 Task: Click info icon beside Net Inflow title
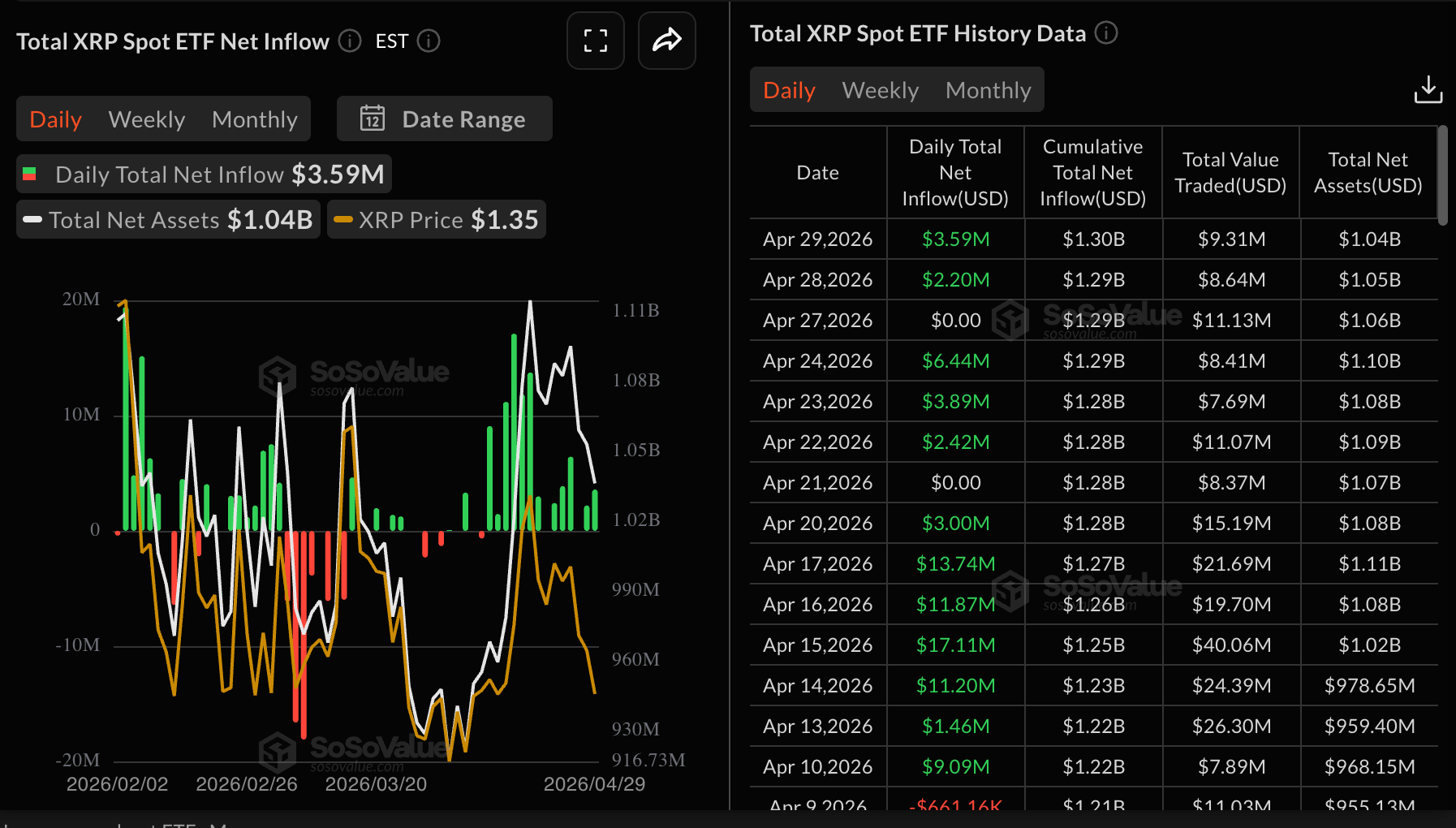350,41
